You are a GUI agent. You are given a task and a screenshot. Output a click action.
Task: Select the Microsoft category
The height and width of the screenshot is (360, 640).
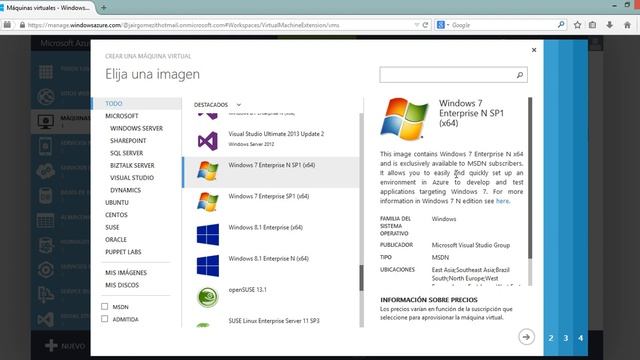pos(122,116)
